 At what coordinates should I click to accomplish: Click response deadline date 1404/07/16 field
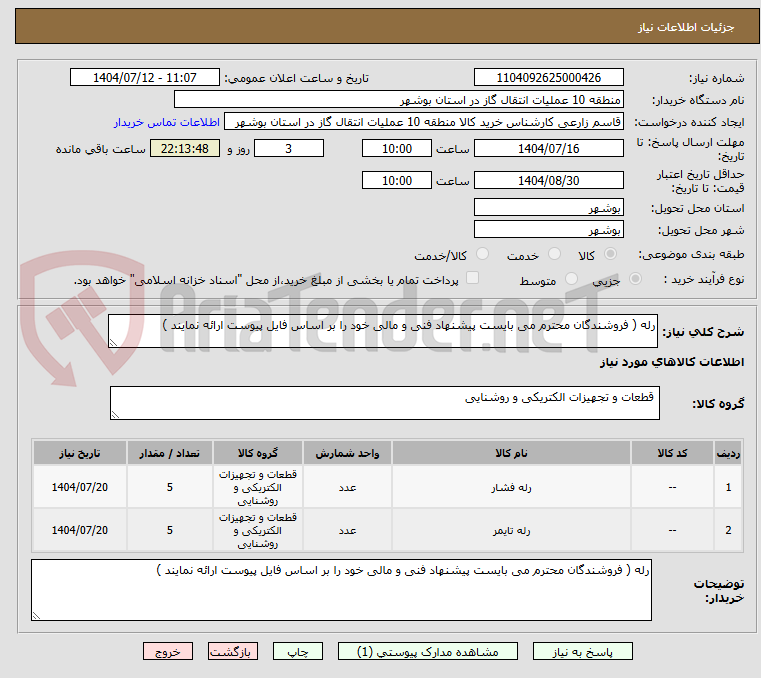click(x=548, y=149)
